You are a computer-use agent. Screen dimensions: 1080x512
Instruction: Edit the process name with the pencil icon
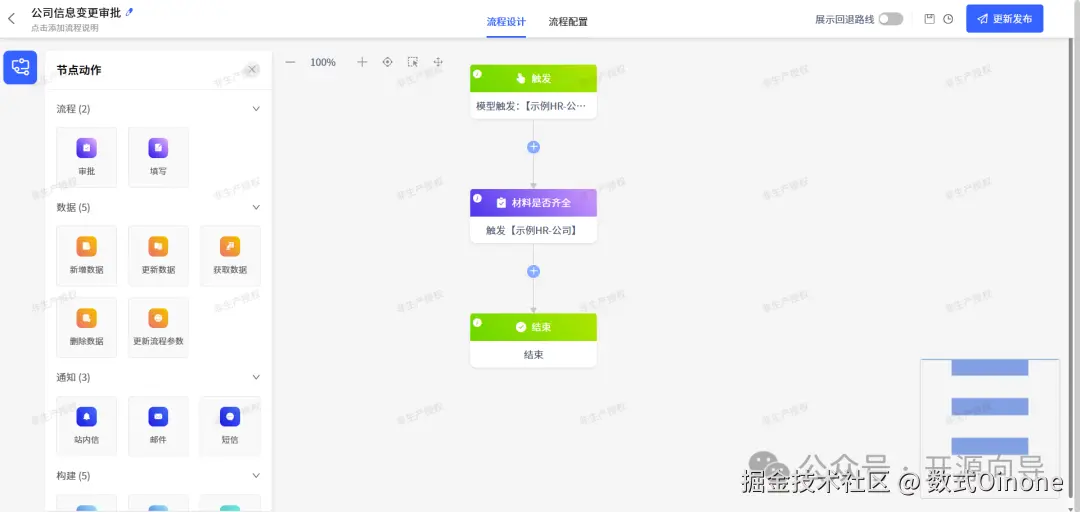130,12
